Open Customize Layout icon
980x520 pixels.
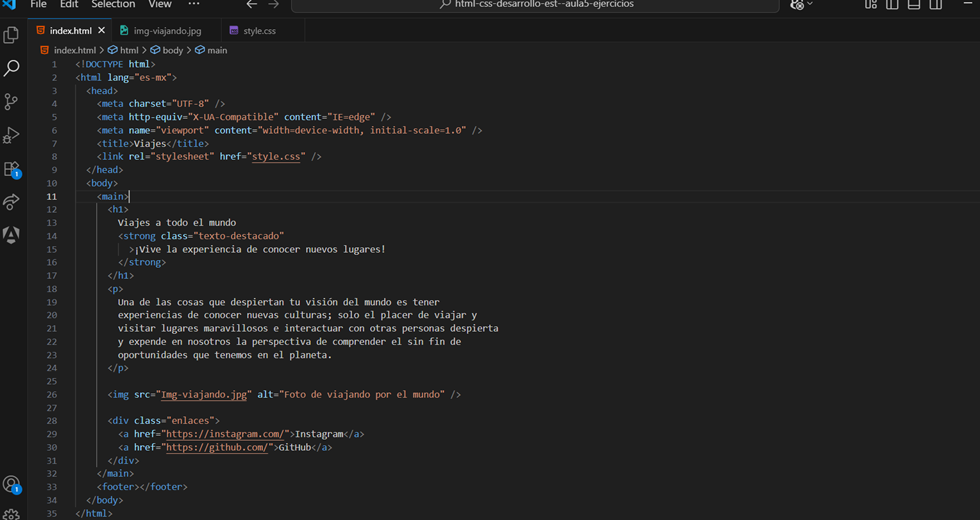pyautogui.click(x=871, y=4)
